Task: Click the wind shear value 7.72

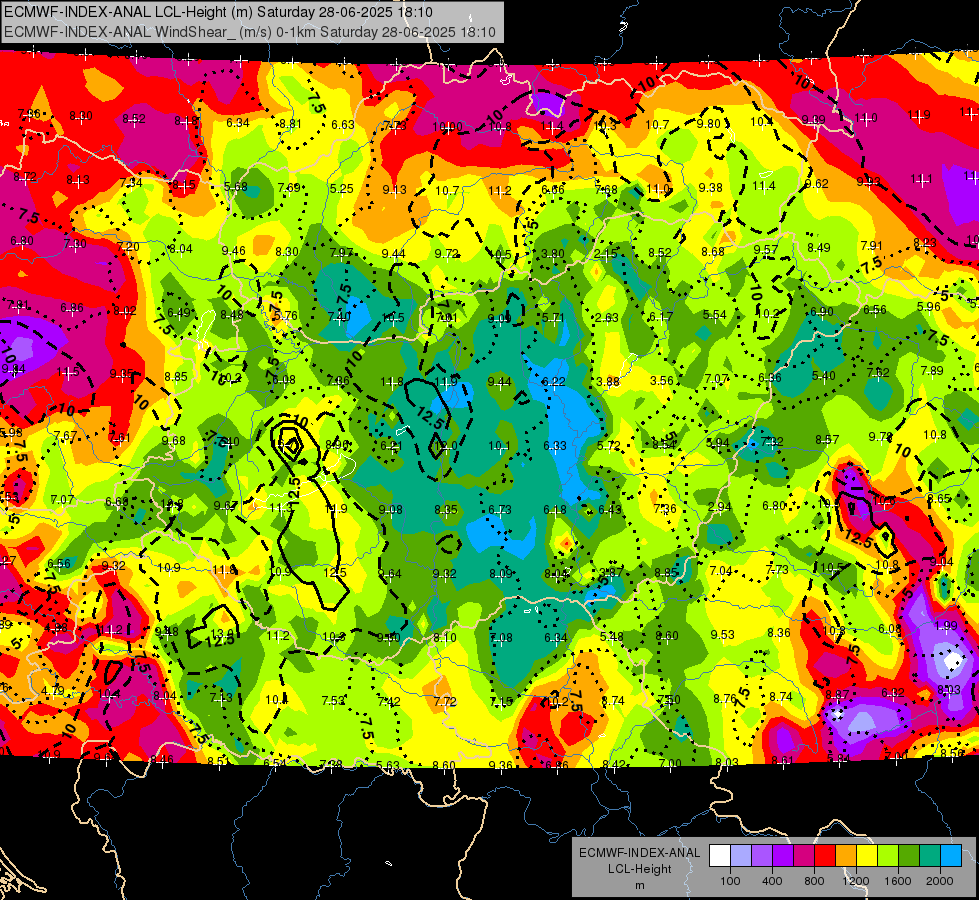Action: [445, 701]
